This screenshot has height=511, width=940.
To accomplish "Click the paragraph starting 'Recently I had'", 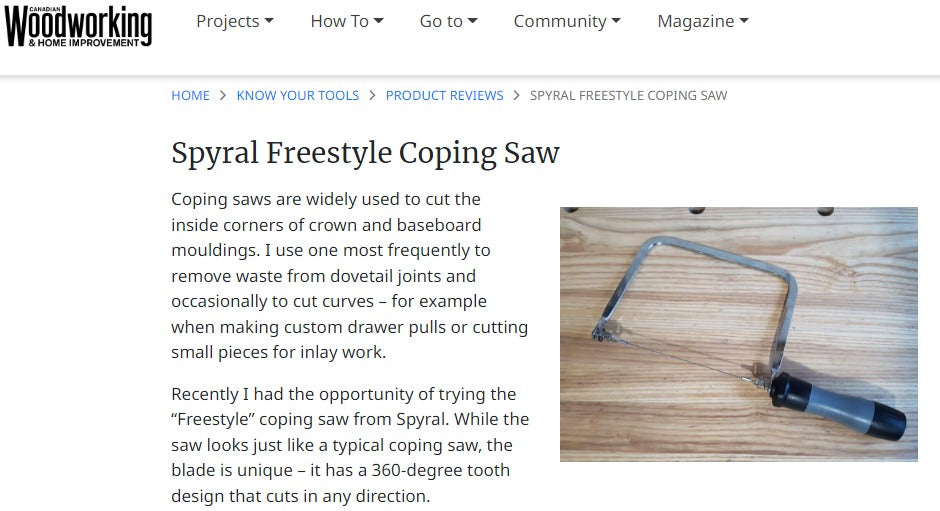I will pyautogui.click(x=349, y=445).
